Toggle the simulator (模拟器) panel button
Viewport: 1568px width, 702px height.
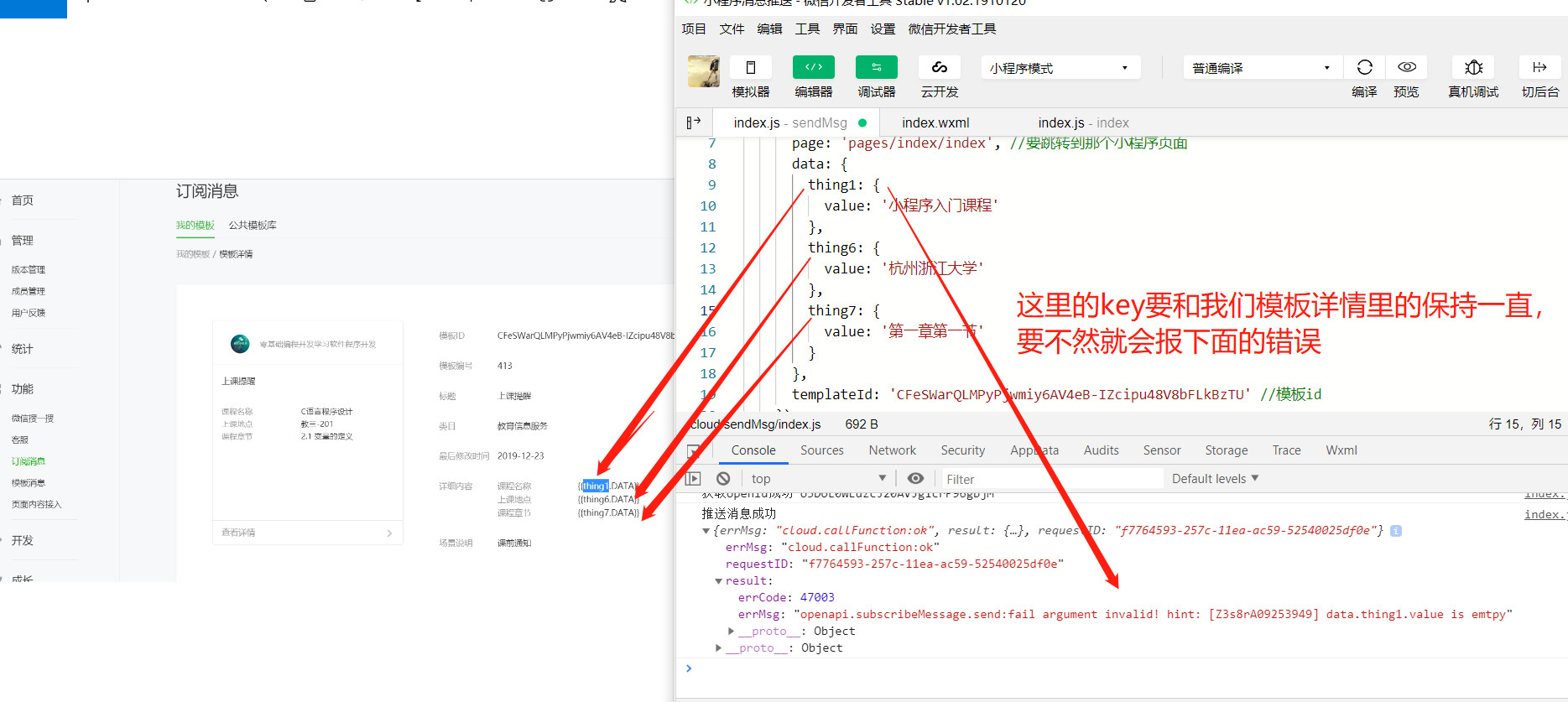point(751,67)
